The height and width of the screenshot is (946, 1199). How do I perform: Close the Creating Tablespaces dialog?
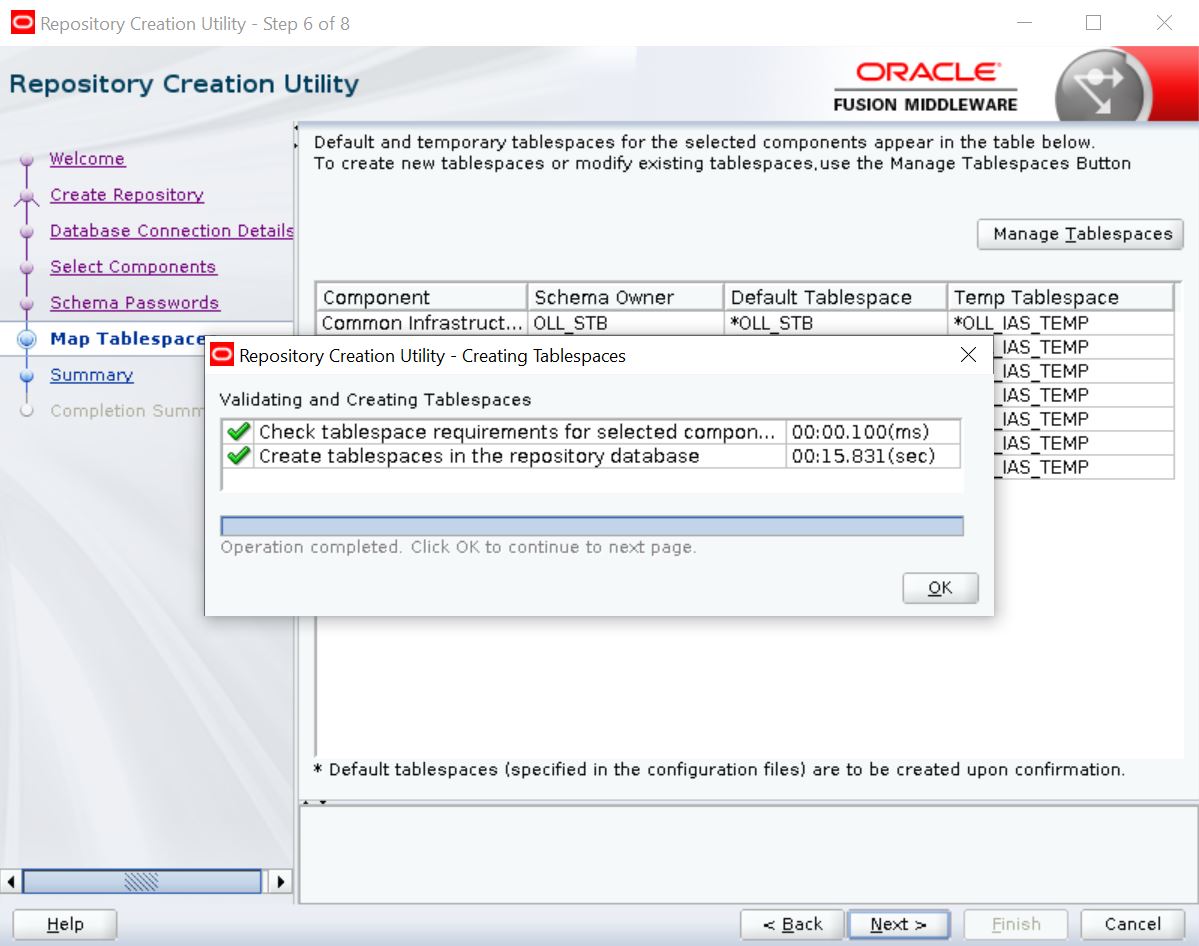coord(968,355)
